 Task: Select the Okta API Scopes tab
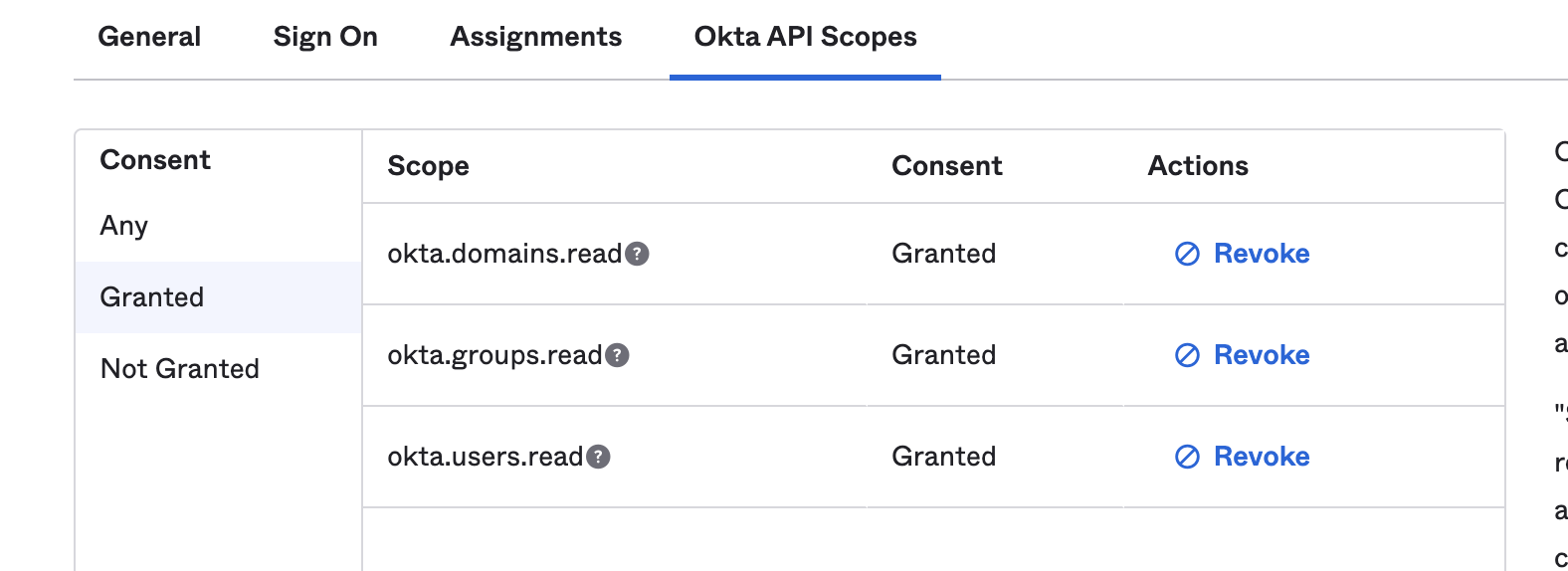coord(805,37)
